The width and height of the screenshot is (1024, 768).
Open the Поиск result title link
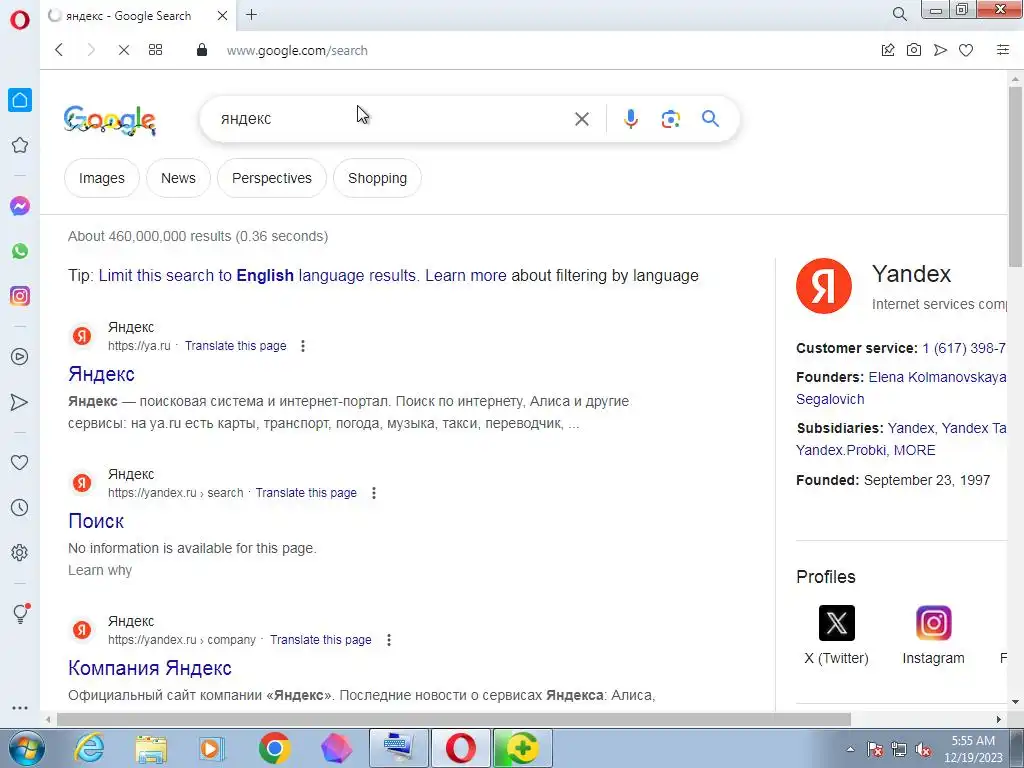pos(96,521)
